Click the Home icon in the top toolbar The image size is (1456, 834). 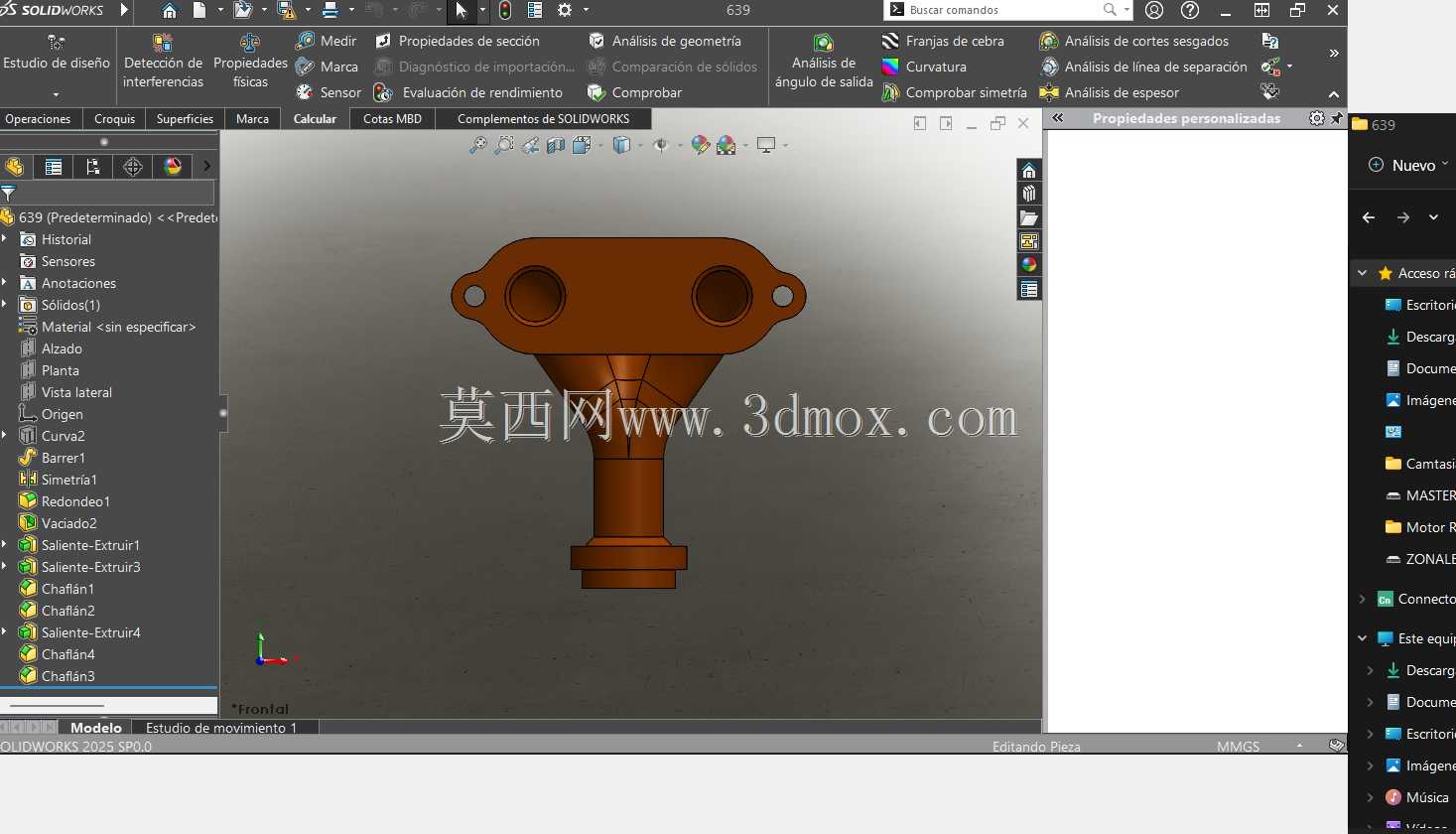169,10
